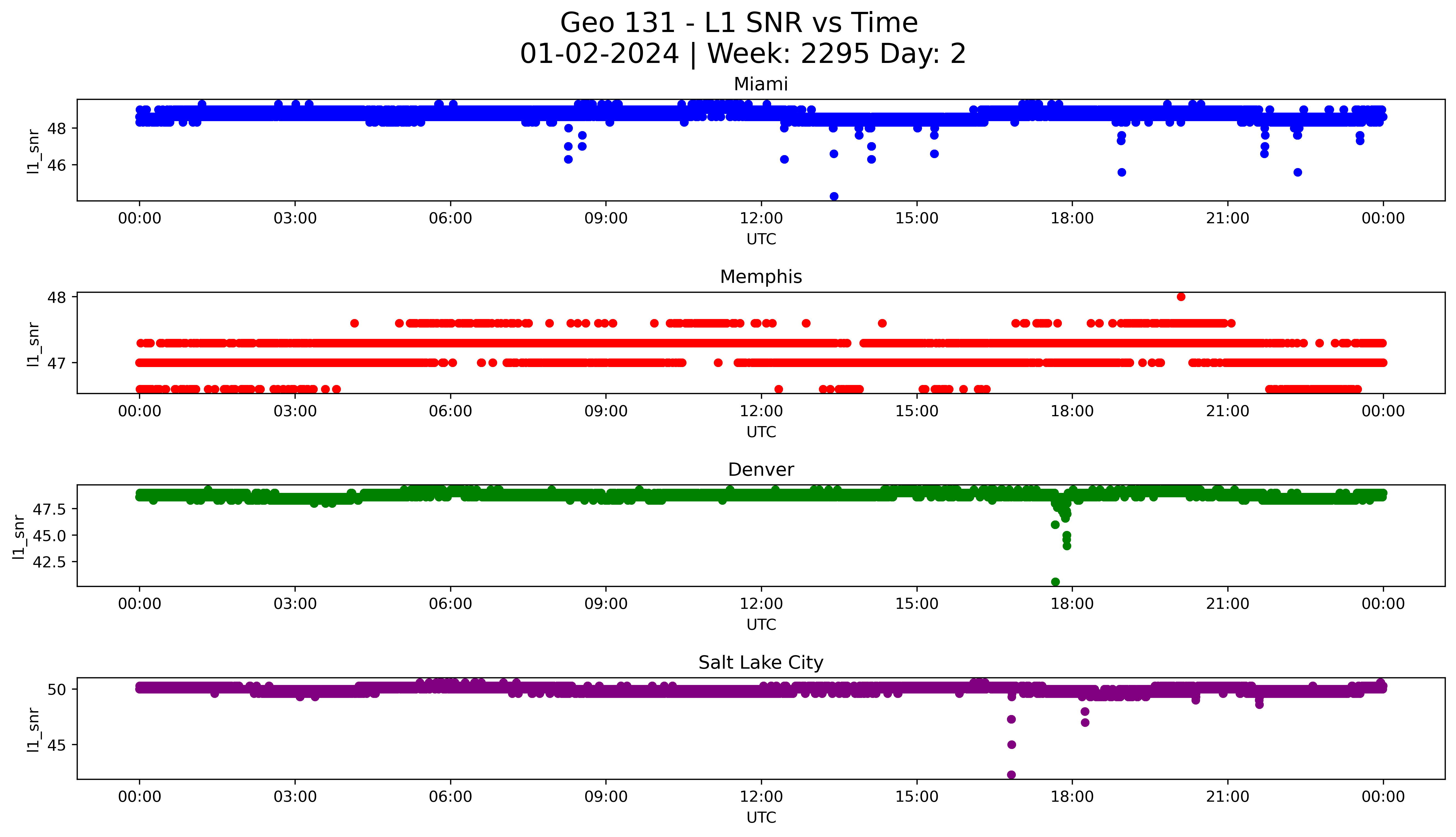Click the UTC axis label under Miami plot

[x=761, y=239]
